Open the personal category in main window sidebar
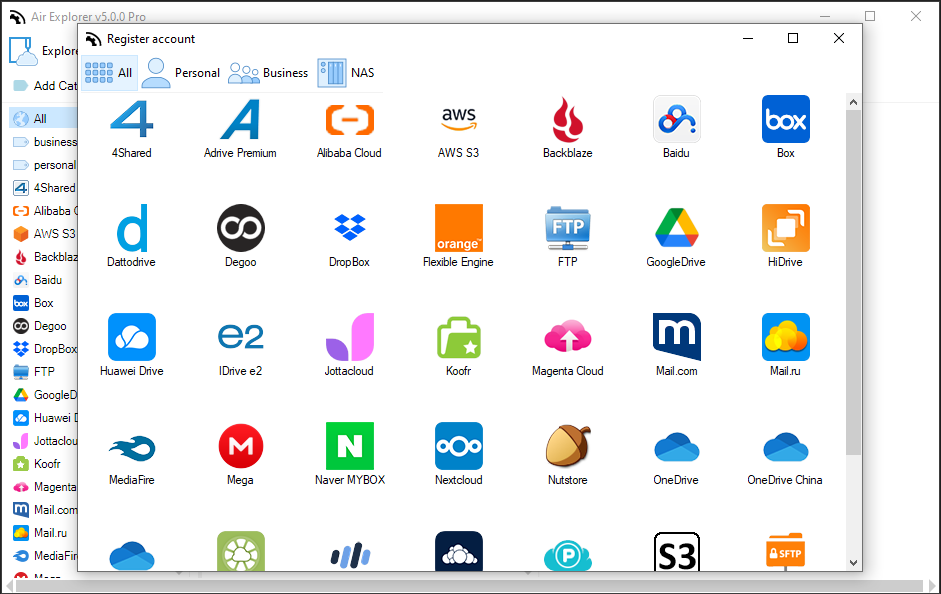 coord(44,165)
